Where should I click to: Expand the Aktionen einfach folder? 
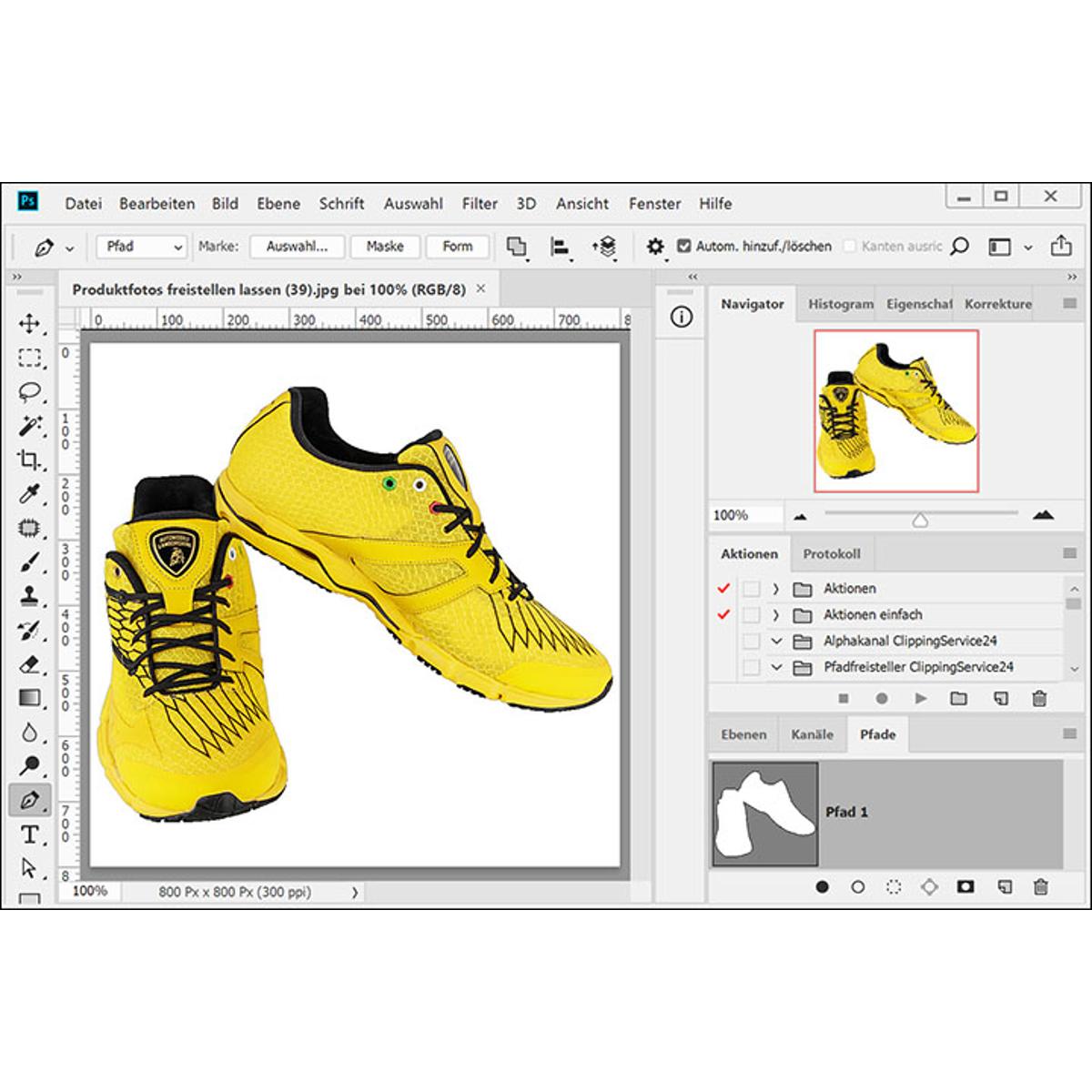(775, 615)
